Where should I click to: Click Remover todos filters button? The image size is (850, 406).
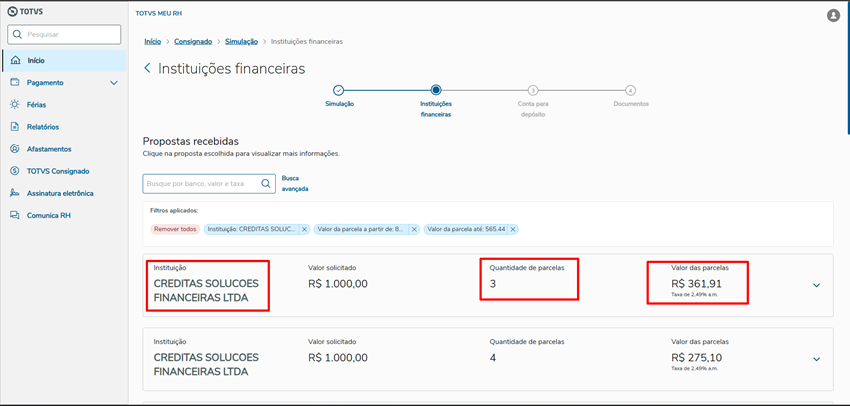coord(175,229)
